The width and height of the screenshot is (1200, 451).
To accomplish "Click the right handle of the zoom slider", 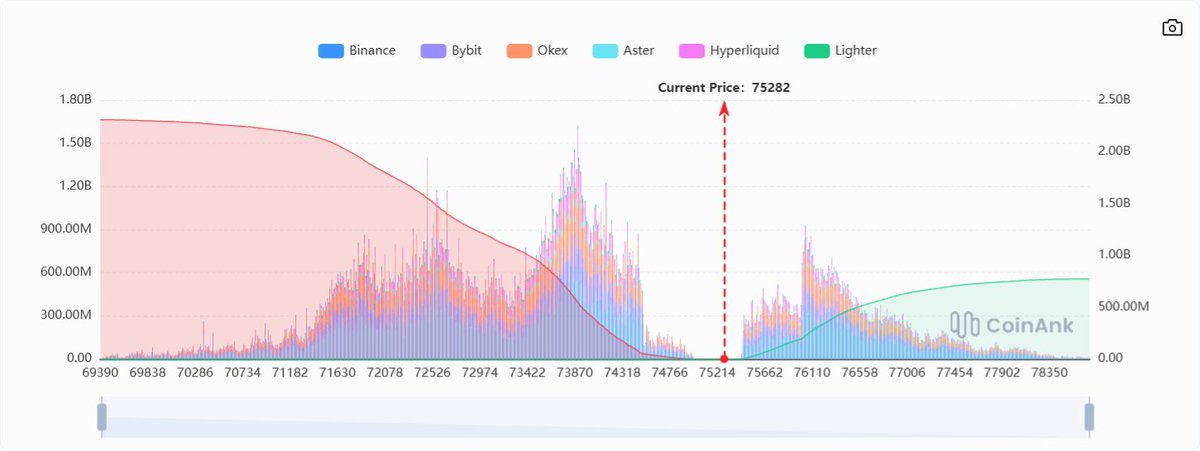I will (x=1090, y=417).
